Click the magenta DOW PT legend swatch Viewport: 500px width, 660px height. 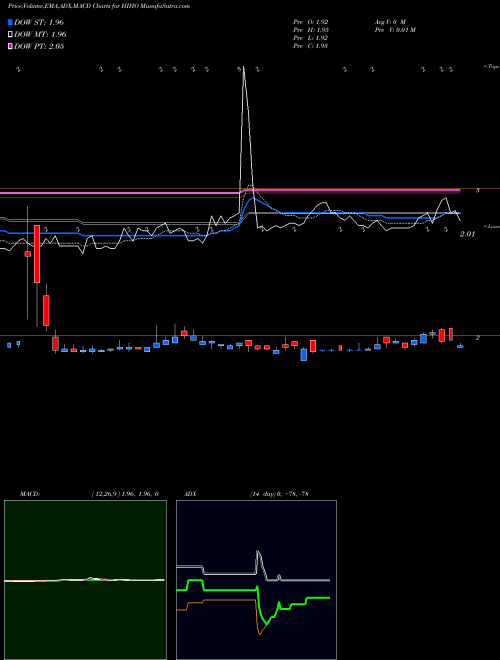click(x=11, y=46)
